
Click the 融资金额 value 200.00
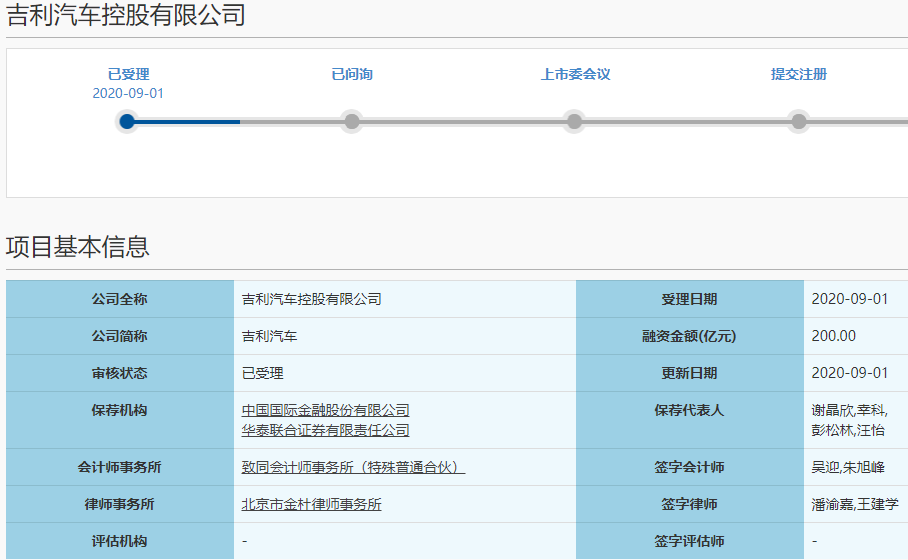(x=833, y=336)
